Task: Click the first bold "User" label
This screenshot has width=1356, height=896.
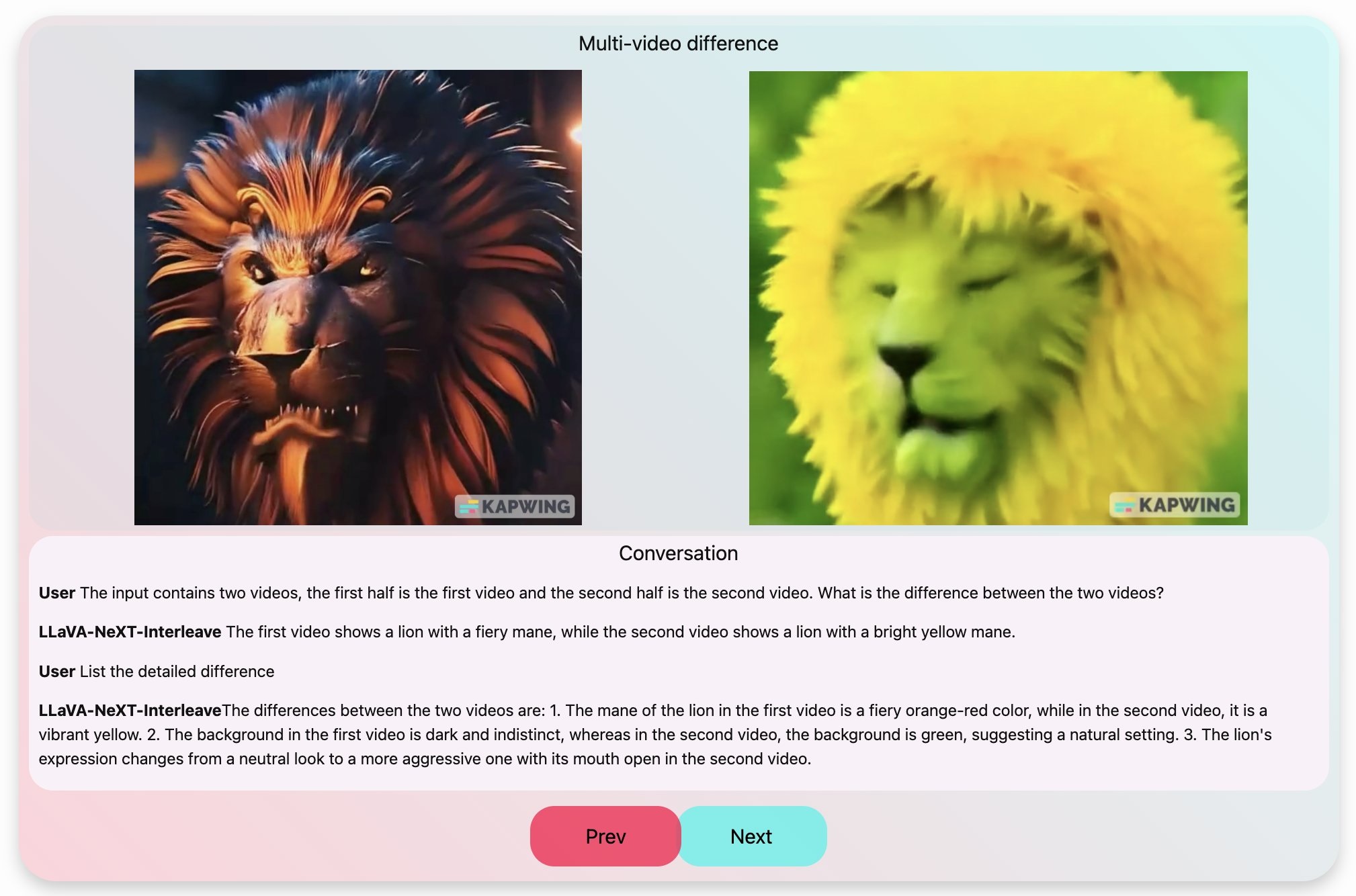Action: click(x=56, y=593)
